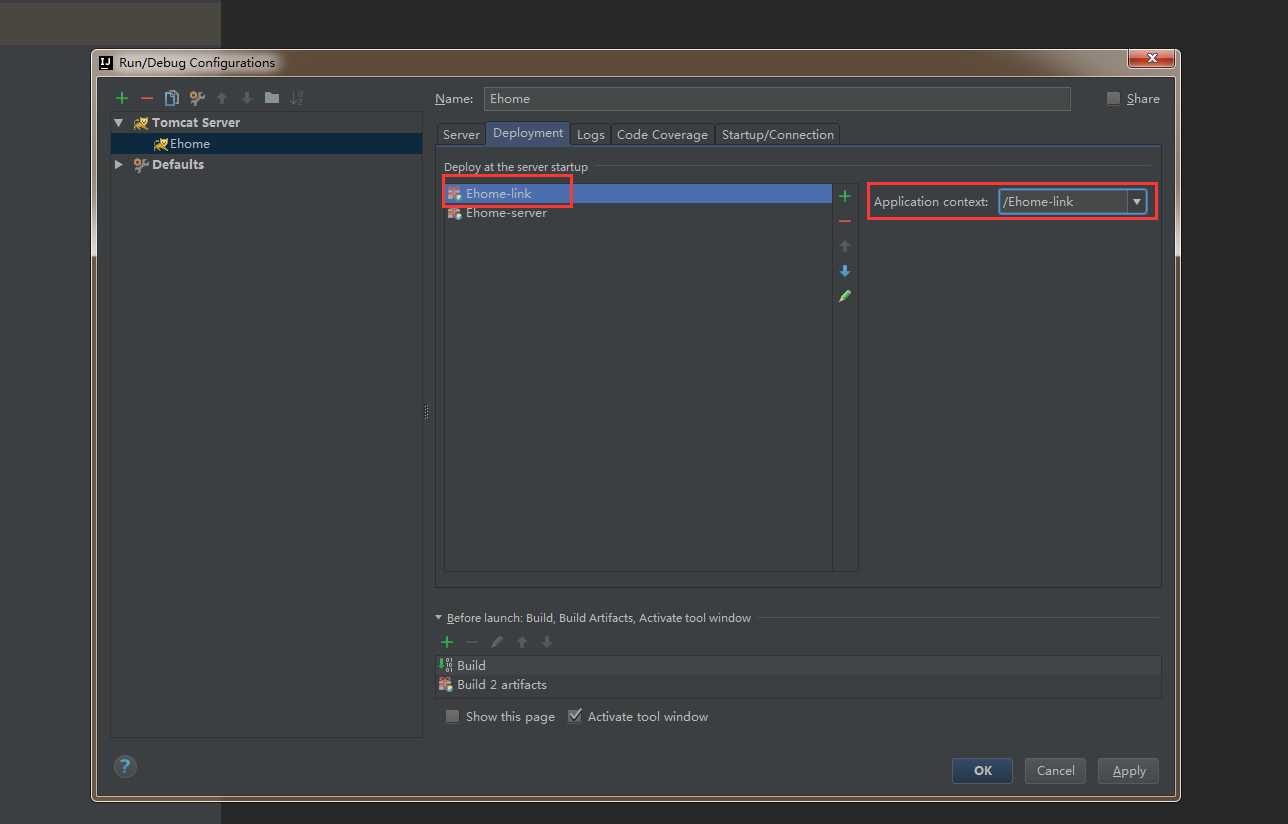Remove selected configuration with red minus
This screenshot has width=1288, height=824.
[147, 98]
